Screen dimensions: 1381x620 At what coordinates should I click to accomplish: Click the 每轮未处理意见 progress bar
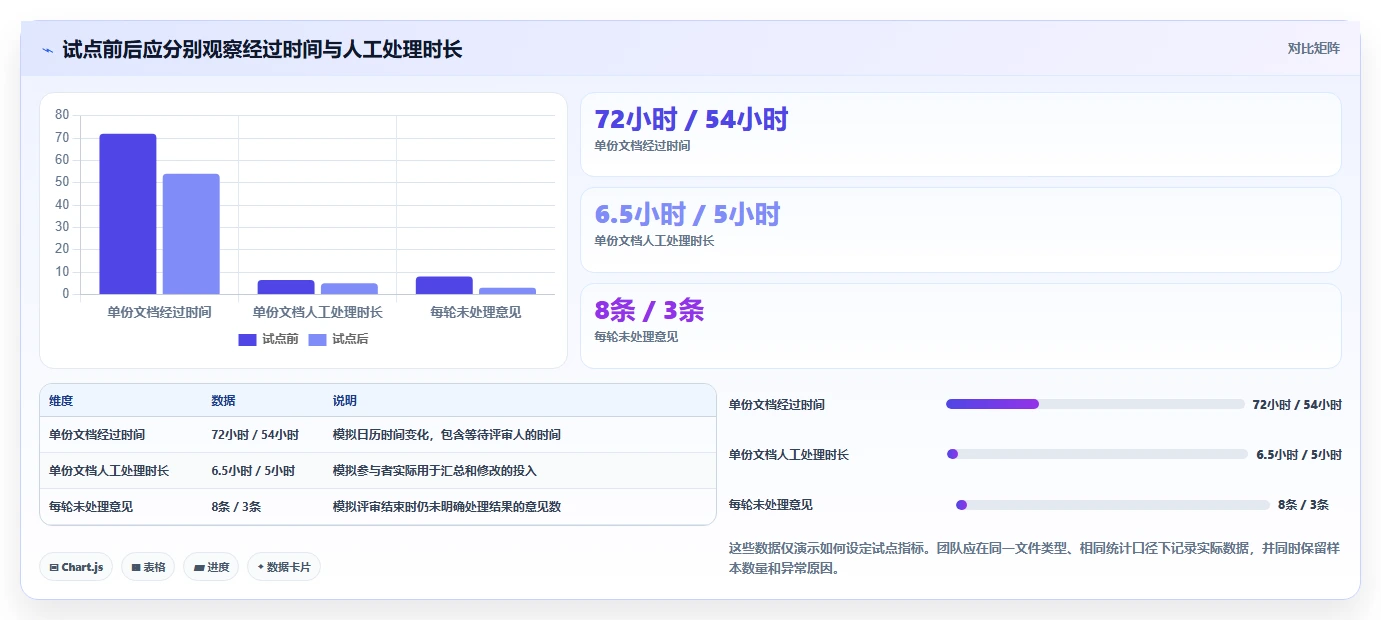[x=1113, y=505]
